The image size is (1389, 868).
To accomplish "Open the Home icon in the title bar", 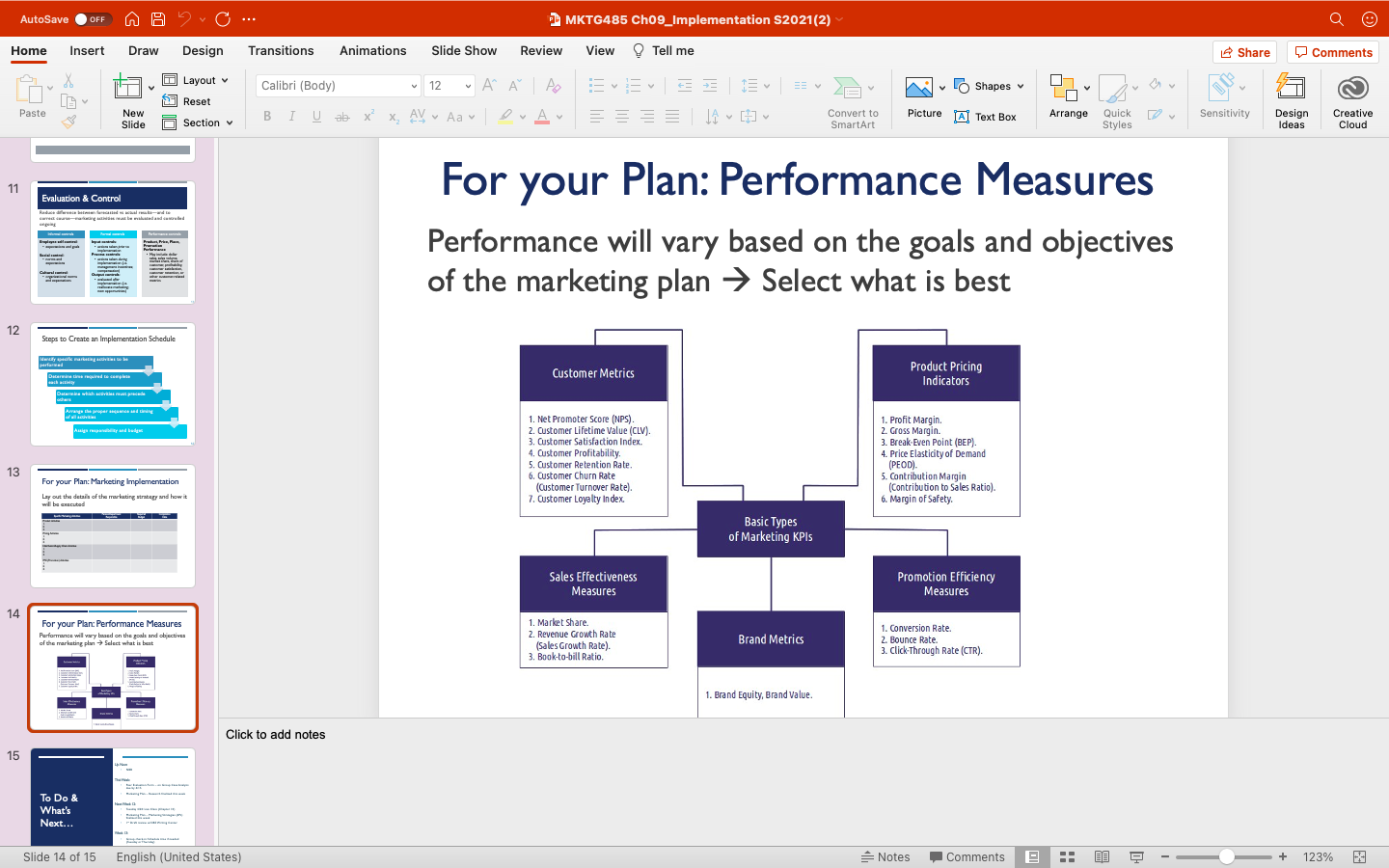I will tap(132, 19).
